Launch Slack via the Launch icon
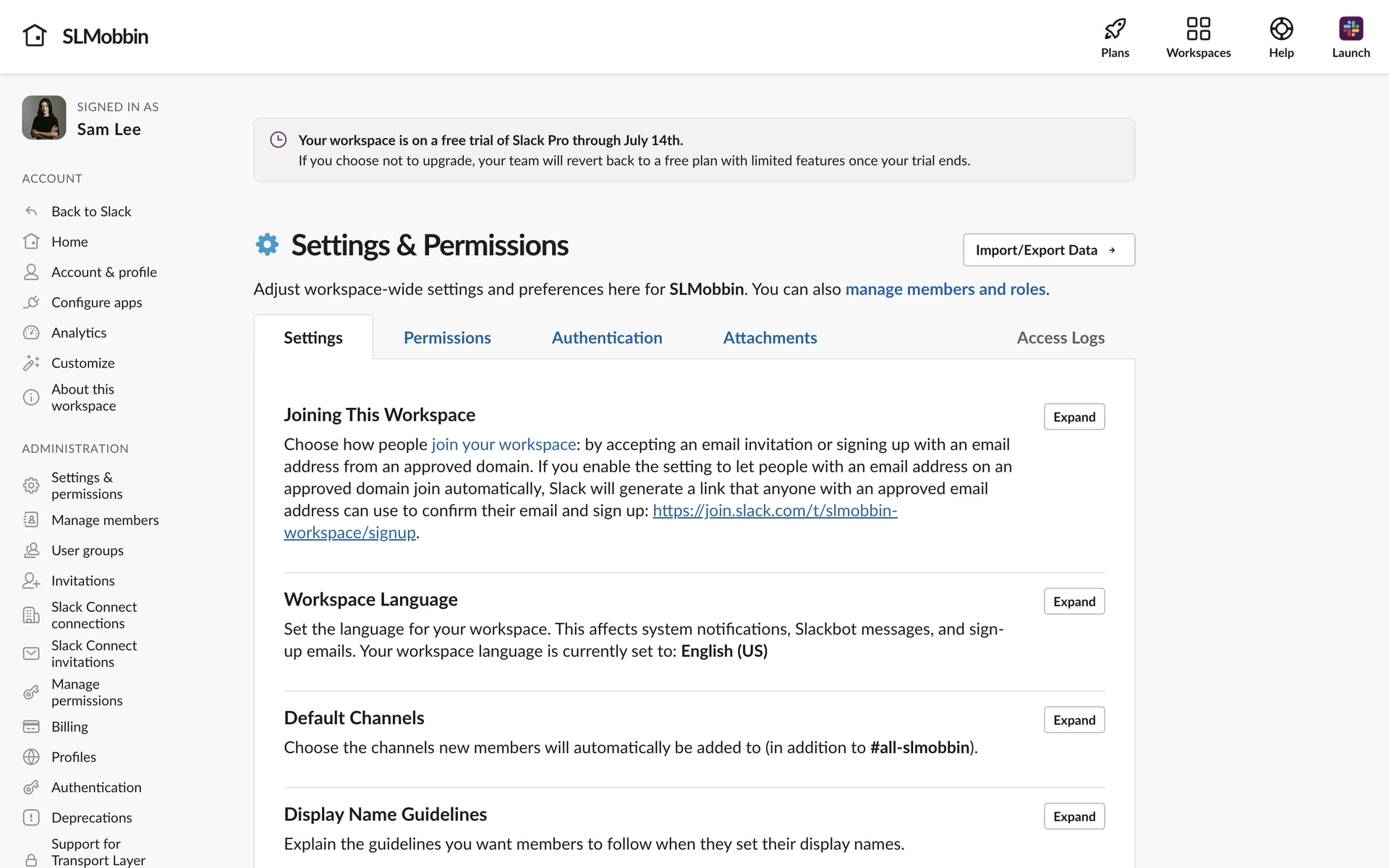The height and width of the screenshot is (868, 1389). point(1350,29)
